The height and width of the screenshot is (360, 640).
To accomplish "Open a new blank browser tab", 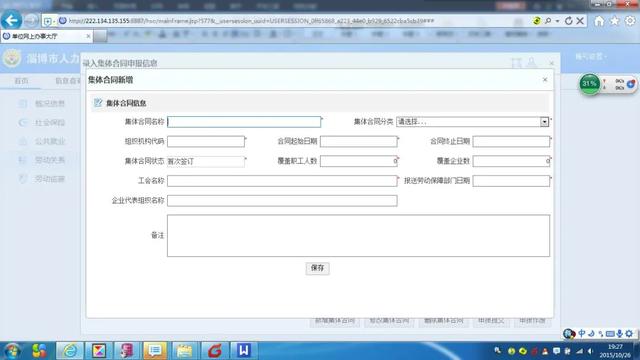I will (100, 36).
